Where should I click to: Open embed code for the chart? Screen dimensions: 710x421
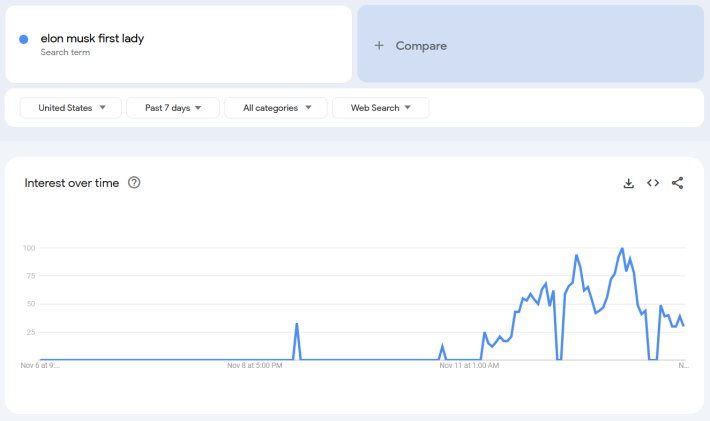point(653,183)
